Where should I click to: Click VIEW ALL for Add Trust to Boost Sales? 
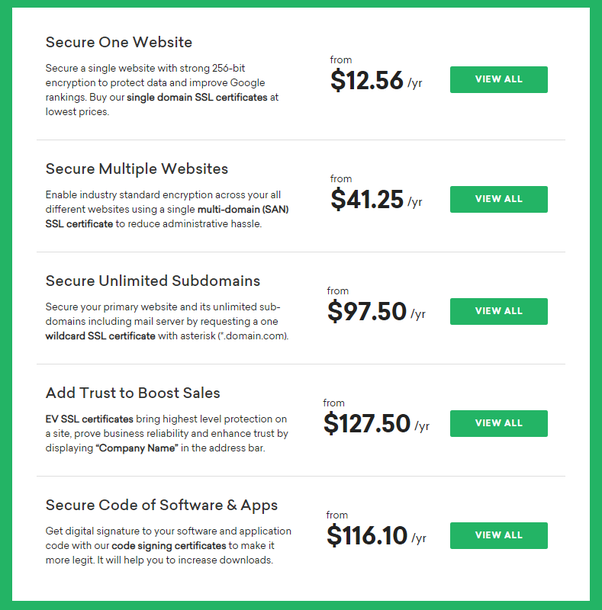click(x=498, y=423)
